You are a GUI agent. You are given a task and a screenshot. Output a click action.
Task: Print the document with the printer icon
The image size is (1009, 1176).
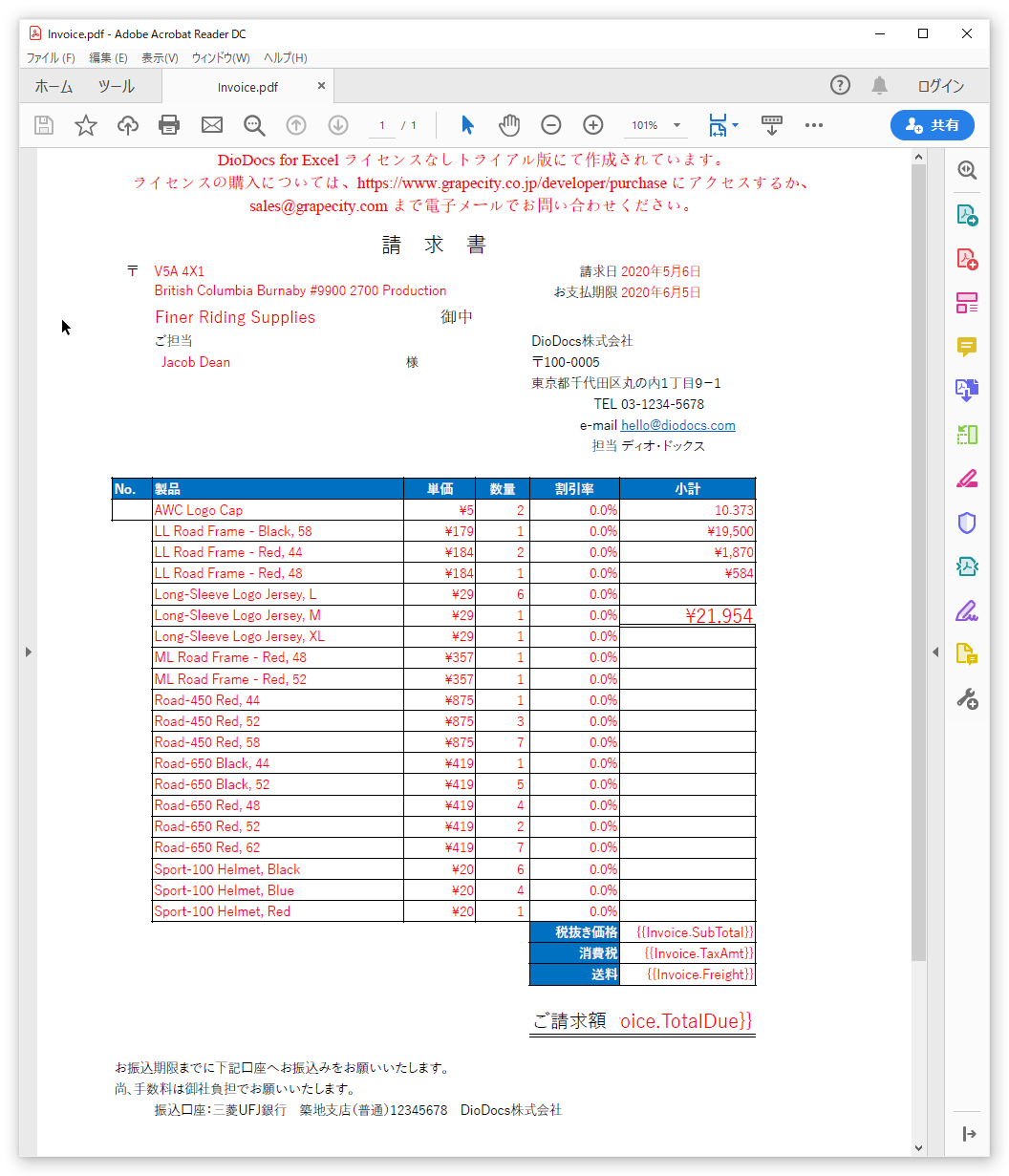click(169, 125)
